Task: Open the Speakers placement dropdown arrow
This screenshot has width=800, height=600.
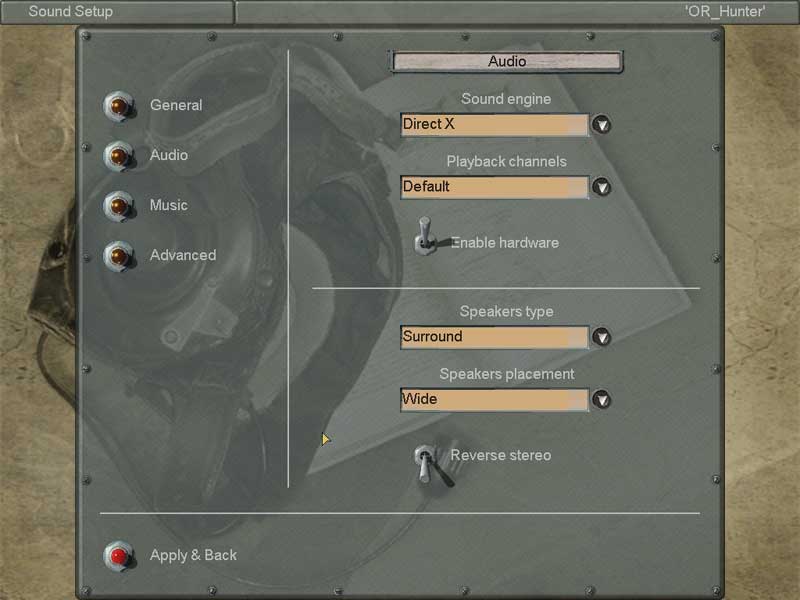Action: [x=602, y=399]
